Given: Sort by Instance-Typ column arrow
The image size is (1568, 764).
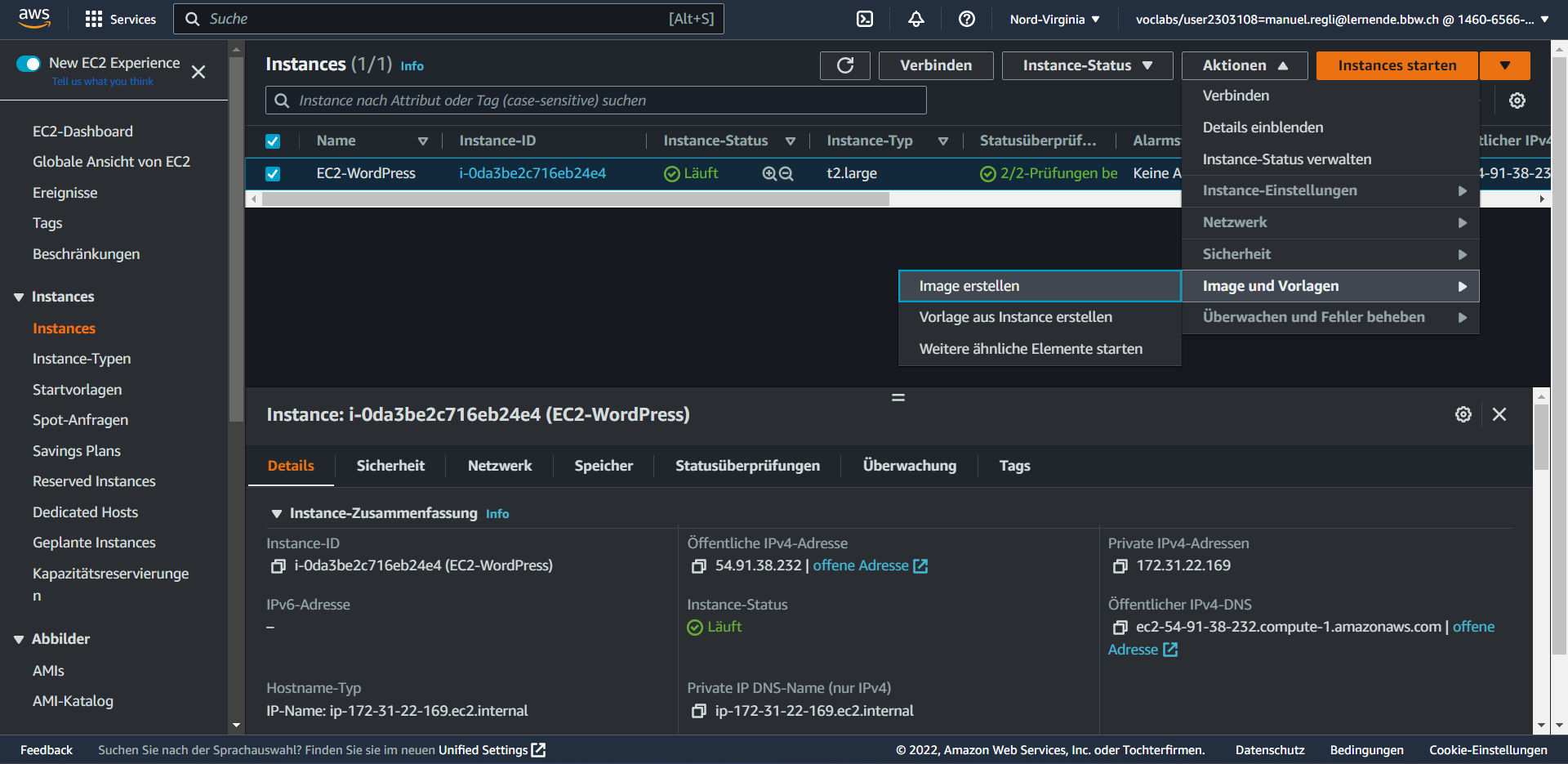Looking at the screenshot, I should (943, 141).
